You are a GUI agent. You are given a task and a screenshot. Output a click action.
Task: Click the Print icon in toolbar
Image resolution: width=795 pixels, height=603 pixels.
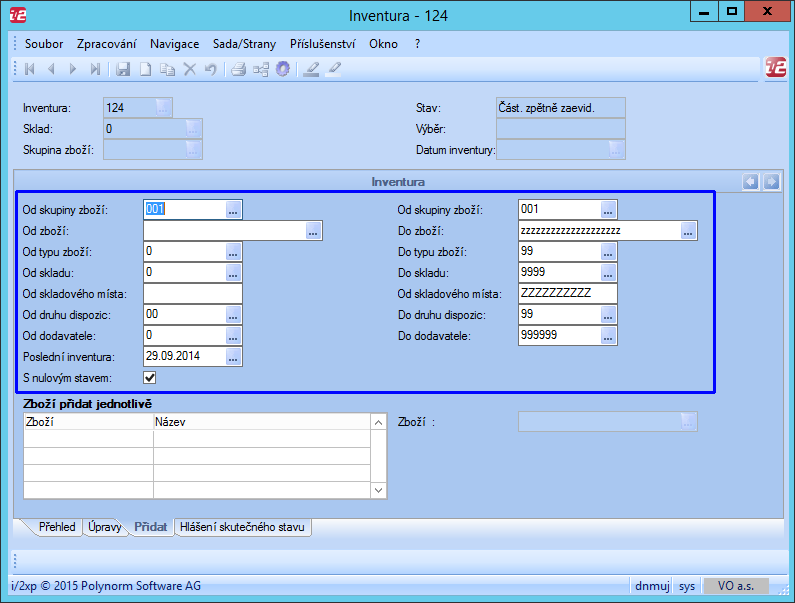(239, 69)
